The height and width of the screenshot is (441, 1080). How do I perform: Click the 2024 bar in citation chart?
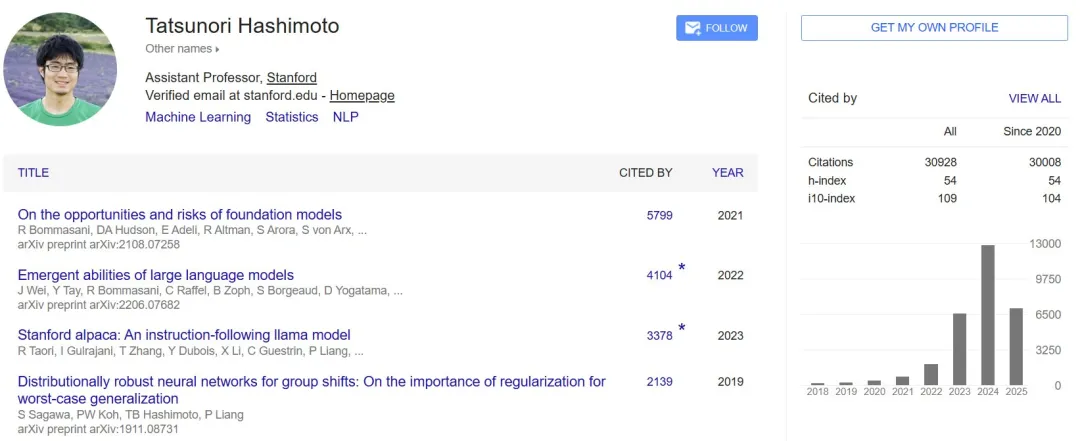[988, 315]
